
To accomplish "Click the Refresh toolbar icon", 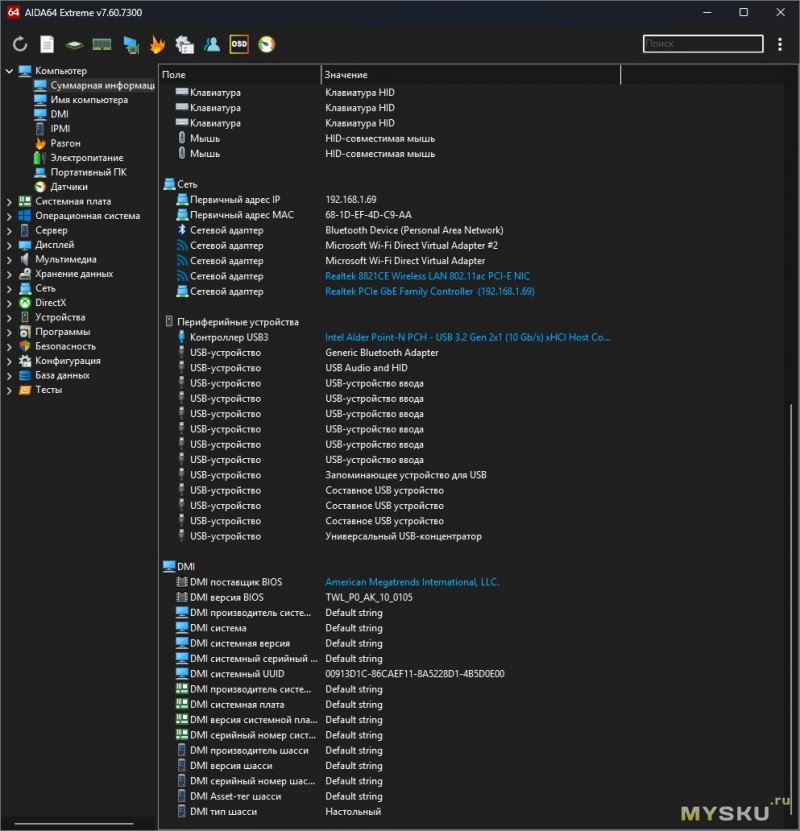I will tap(20, 44).
